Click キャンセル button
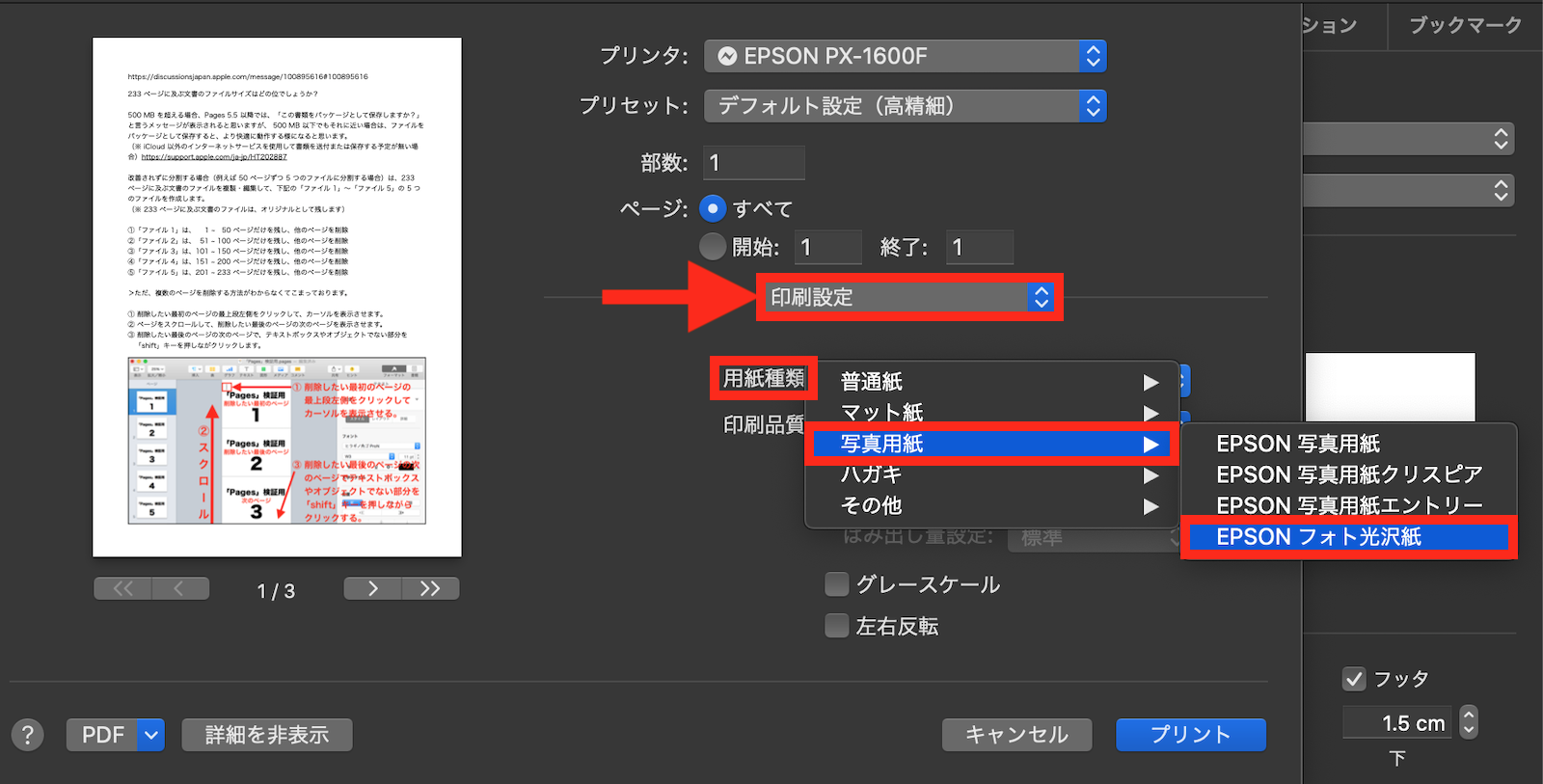The image size is (1543, 784). coord(1016,735)
